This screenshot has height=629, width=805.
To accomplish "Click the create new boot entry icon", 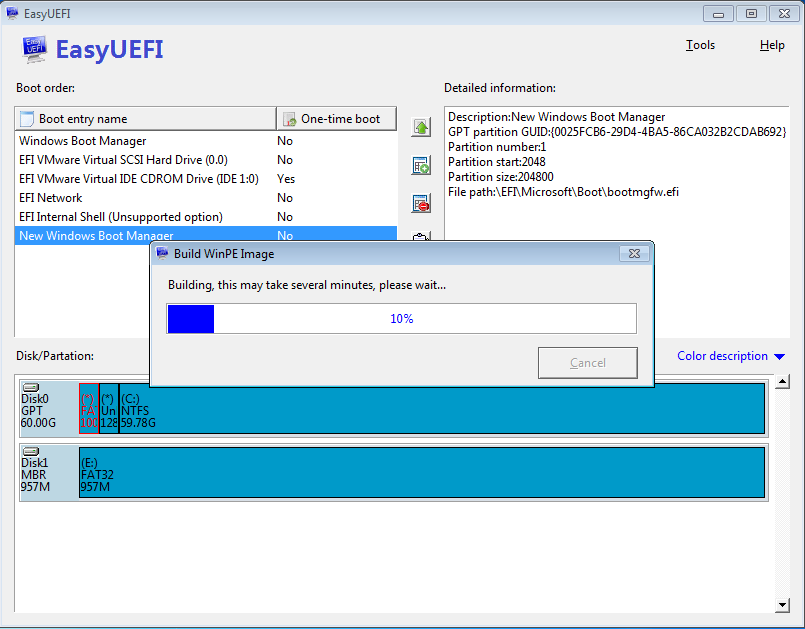I will click(x=421, y=165).
